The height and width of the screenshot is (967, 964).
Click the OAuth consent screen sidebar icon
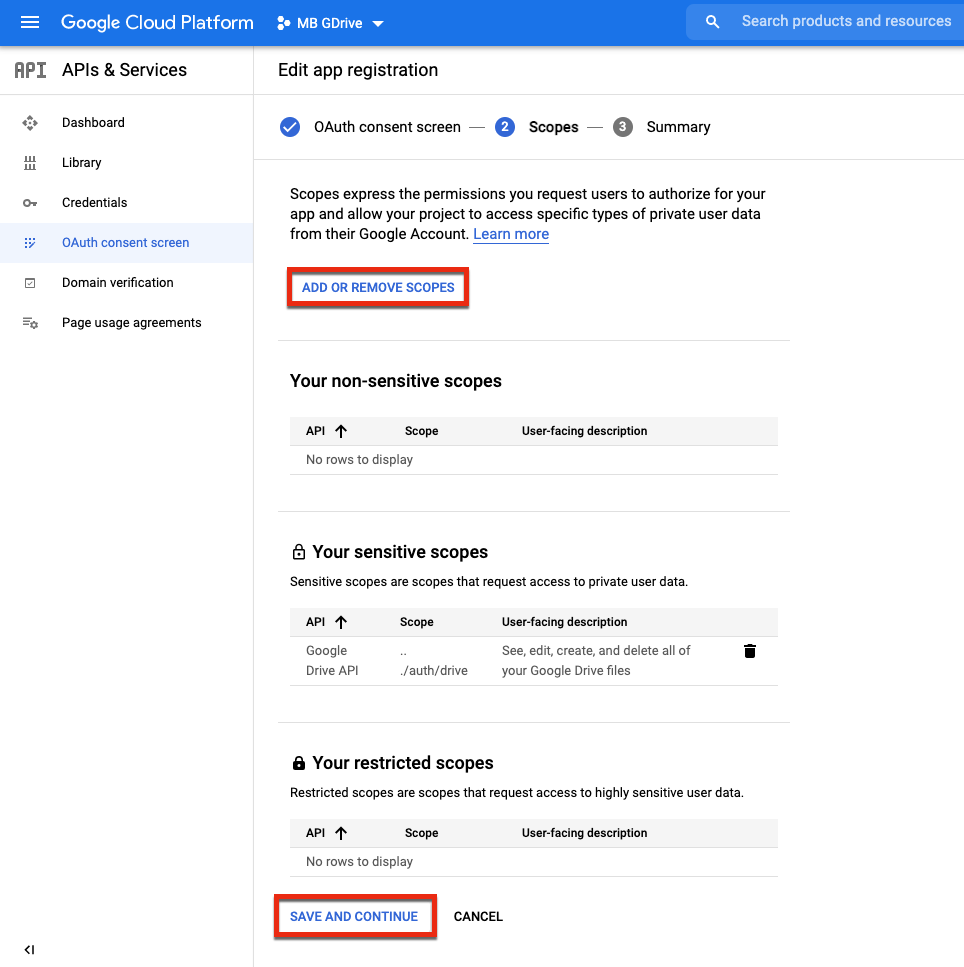[30, 243]
